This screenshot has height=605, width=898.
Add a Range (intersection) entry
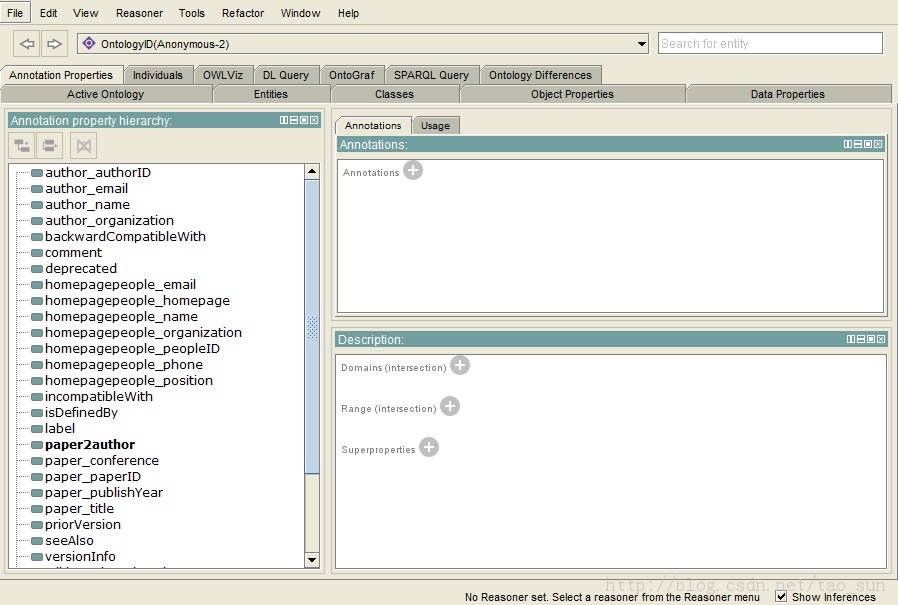pos(450,407)
